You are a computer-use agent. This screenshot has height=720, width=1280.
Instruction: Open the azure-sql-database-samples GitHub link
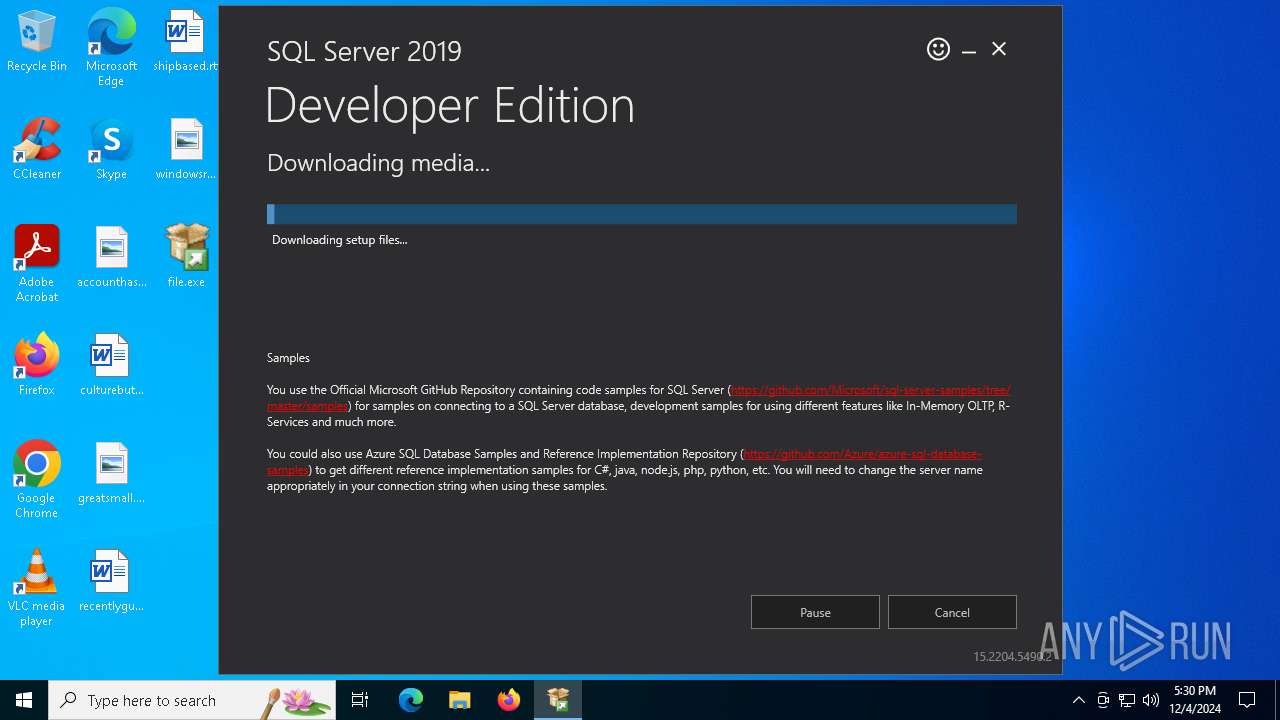coord(862,454)
